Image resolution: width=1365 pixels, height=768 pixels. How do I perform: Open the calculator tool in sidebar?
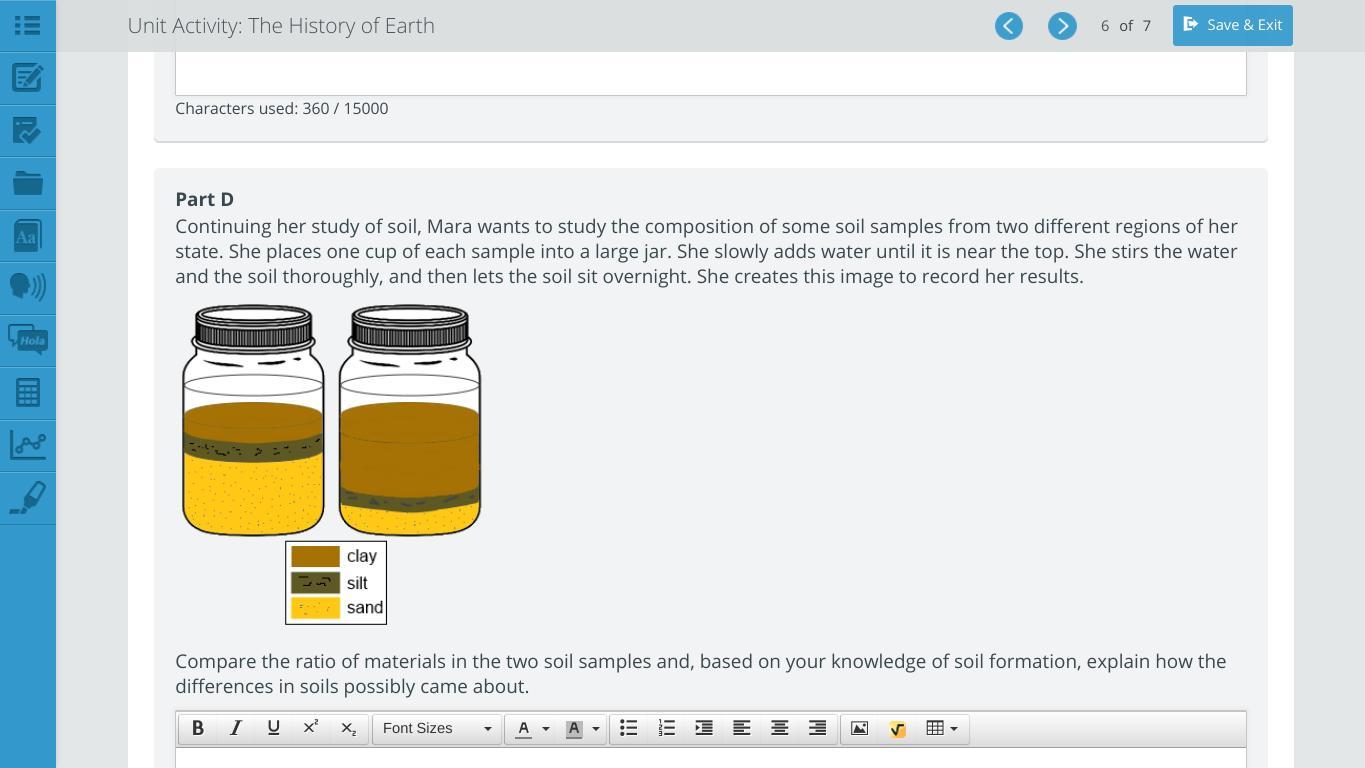point(27,392)
